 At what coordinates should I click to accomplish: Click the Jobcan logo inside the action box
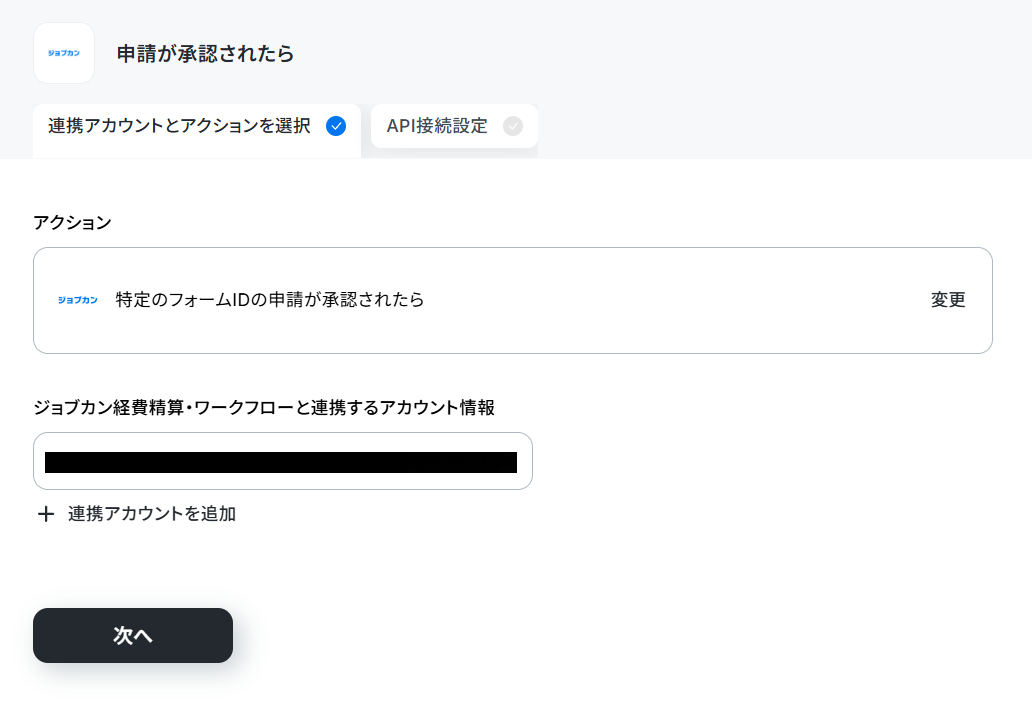point(78,300)
